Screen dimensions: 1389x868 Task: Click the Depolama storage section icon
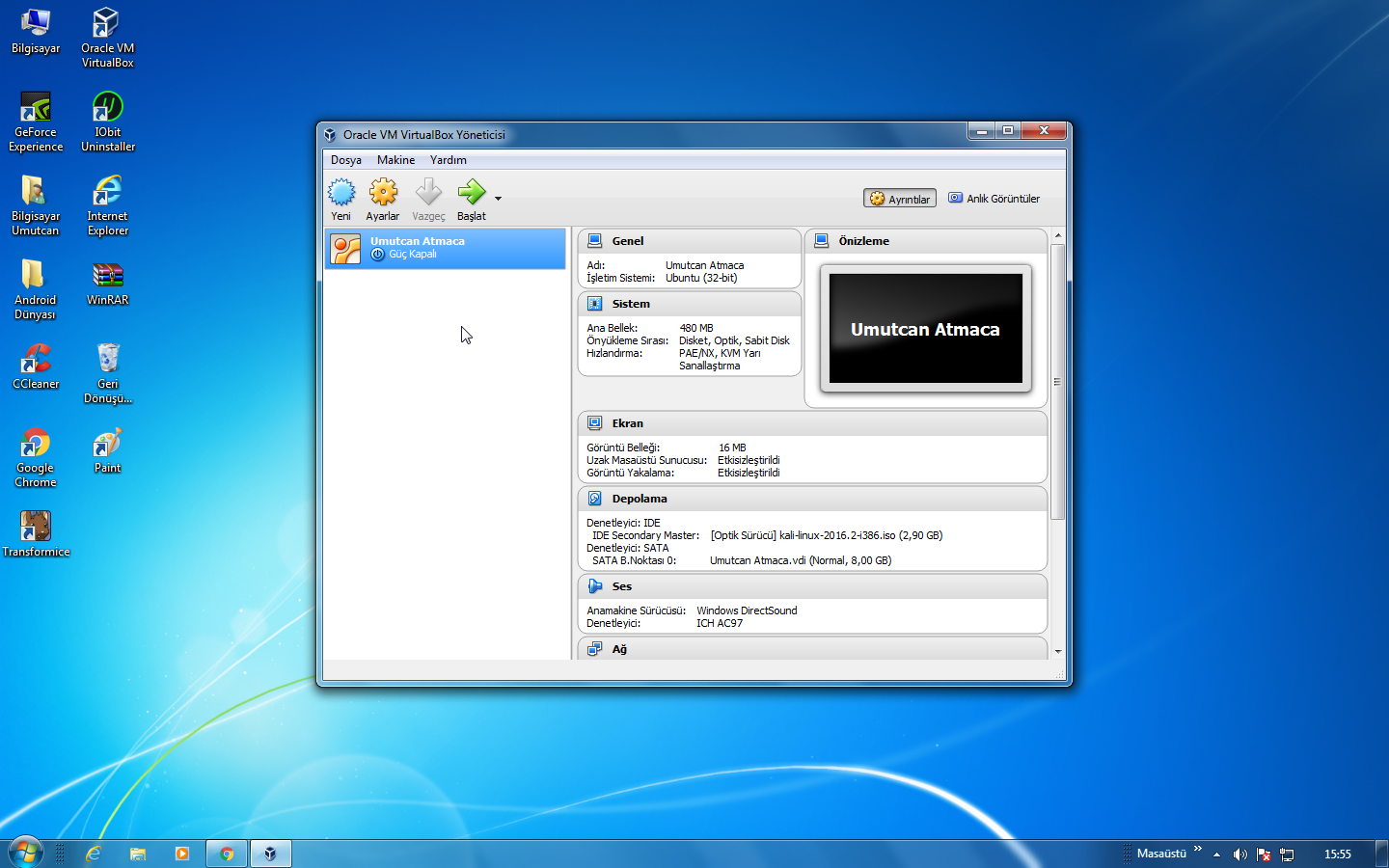(595, 499)
